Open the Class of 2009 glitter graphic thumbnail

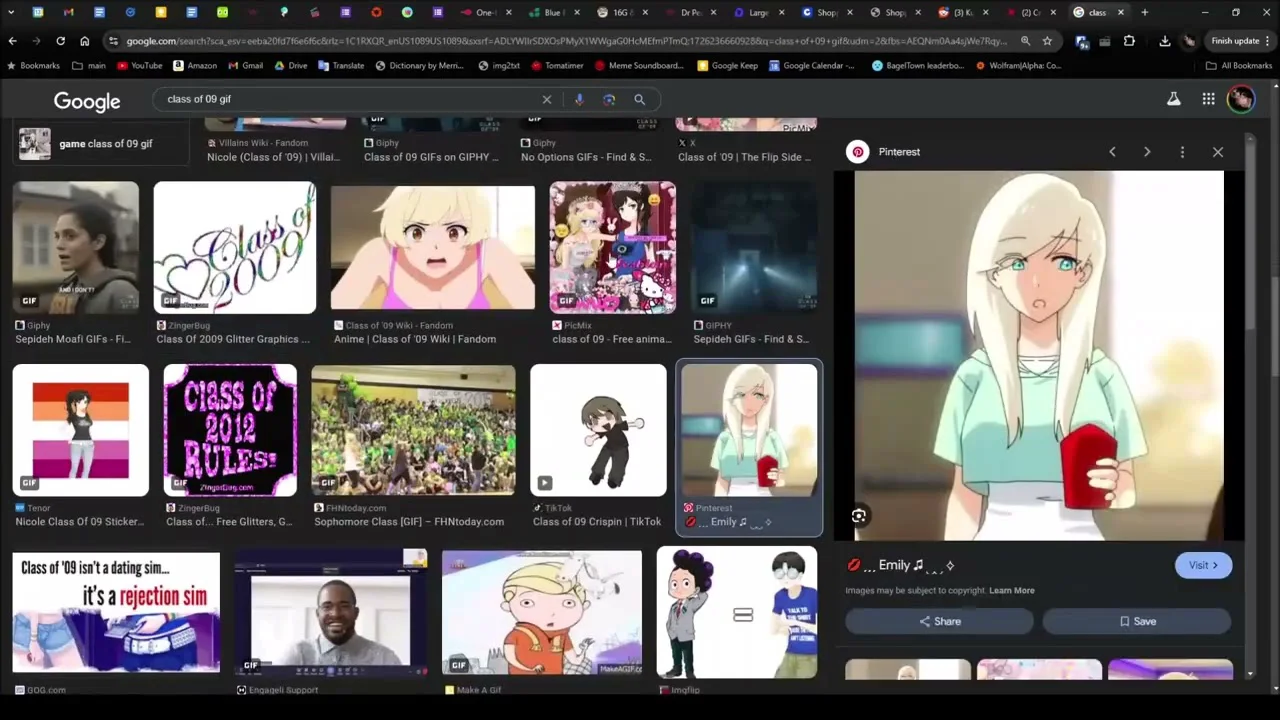pyautogui.click(x=234, y=248)
